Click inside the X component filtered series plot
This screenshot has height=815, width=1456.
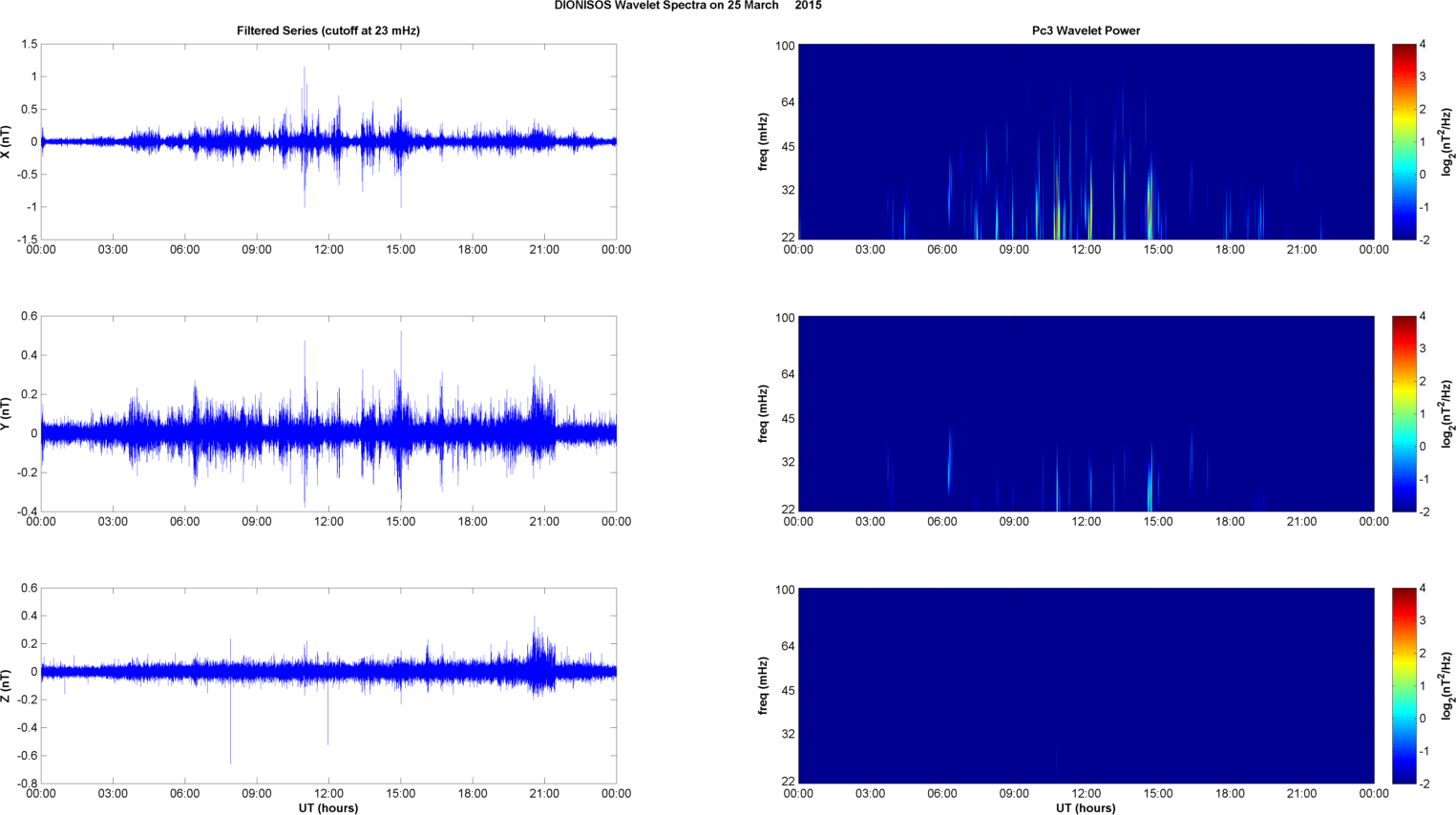pos(328,141)
